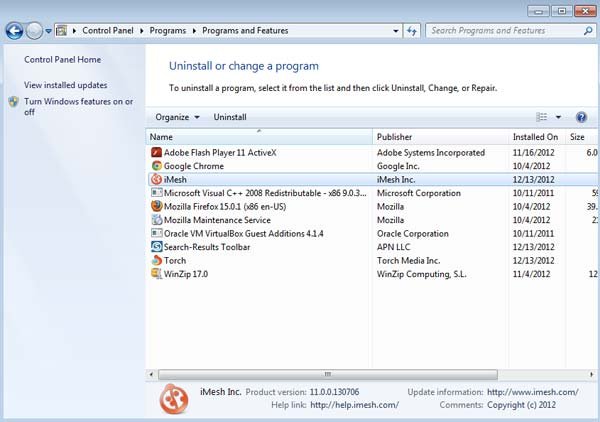The image size is (600, 422).
Task: Click the scrollbar right arrow
Action: (x=592, y=374)
